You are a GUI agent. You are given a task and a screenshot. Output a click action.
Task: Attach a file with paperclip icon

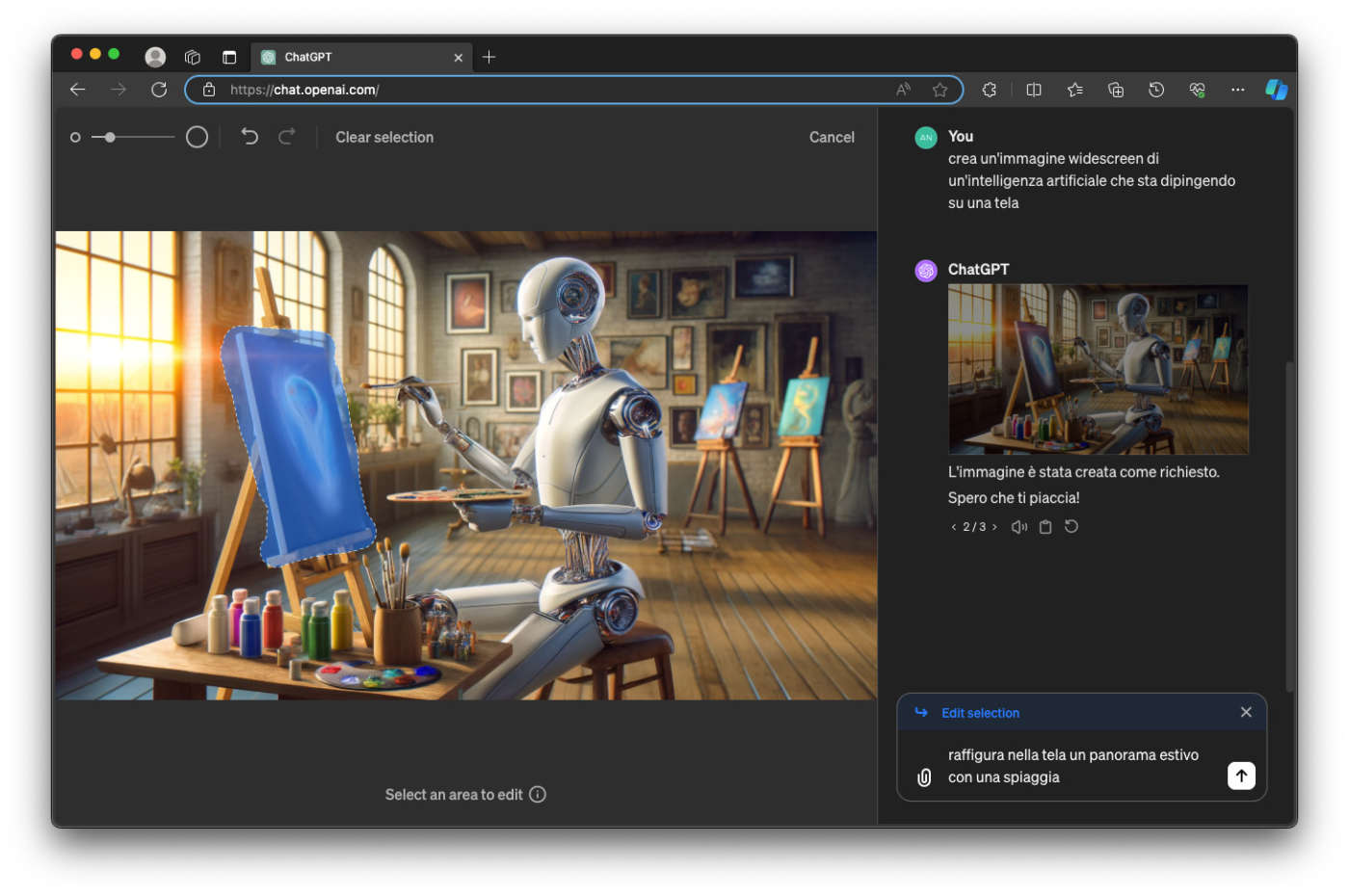pos(924,777)
